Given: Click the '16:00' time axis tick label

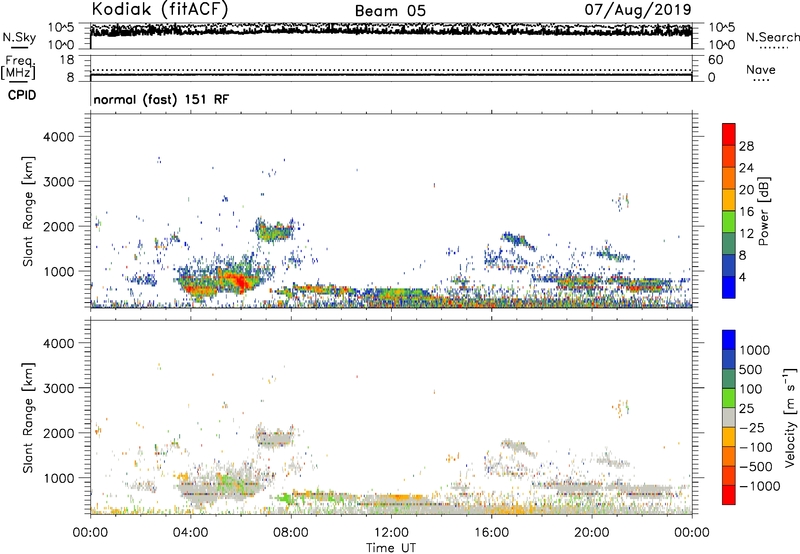Looking at the screenshot, I should (491, 533).
